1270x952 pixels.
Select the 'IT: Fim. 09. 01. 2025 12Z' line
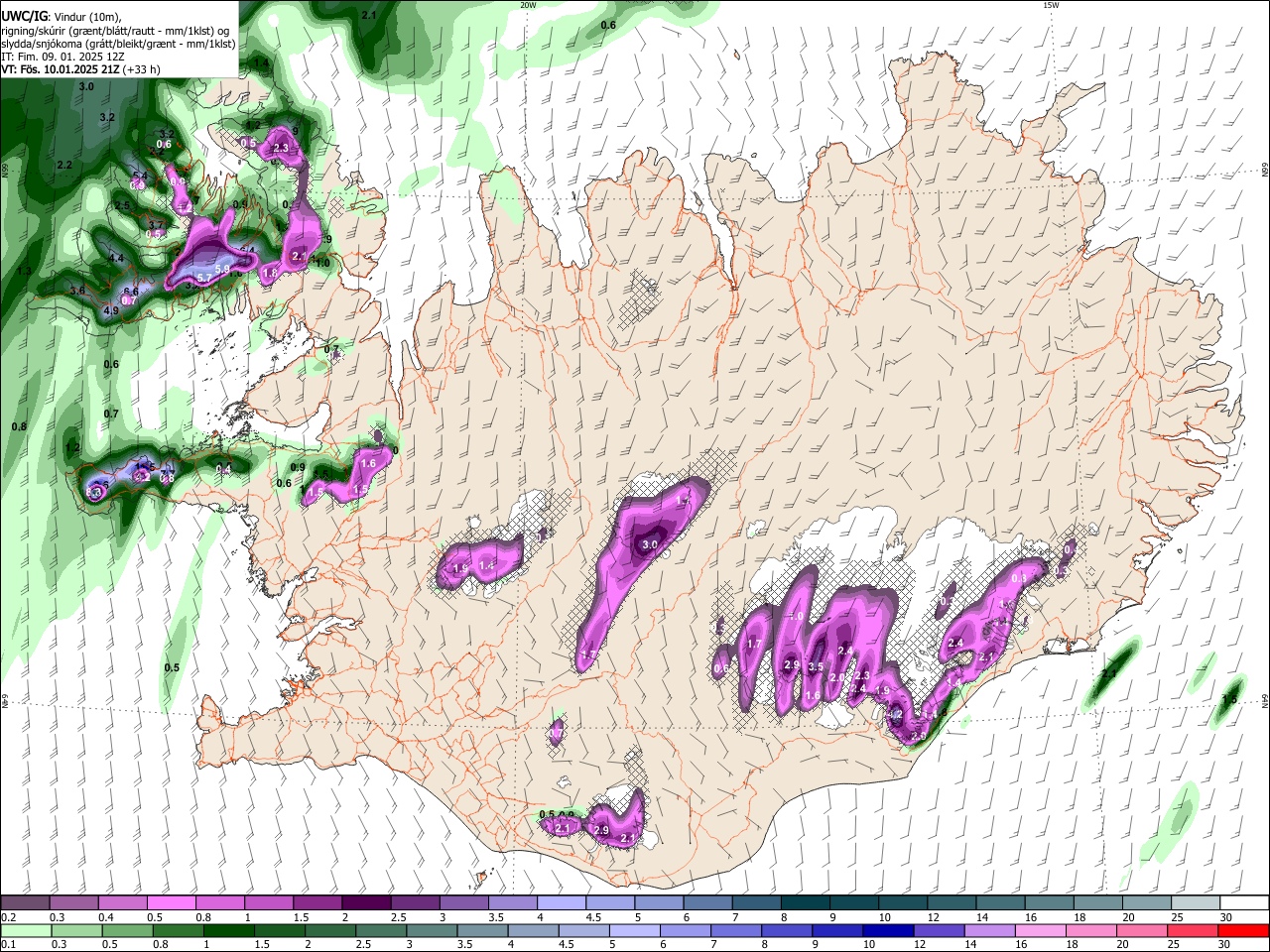pyautogui.click(x=63, y=57)
